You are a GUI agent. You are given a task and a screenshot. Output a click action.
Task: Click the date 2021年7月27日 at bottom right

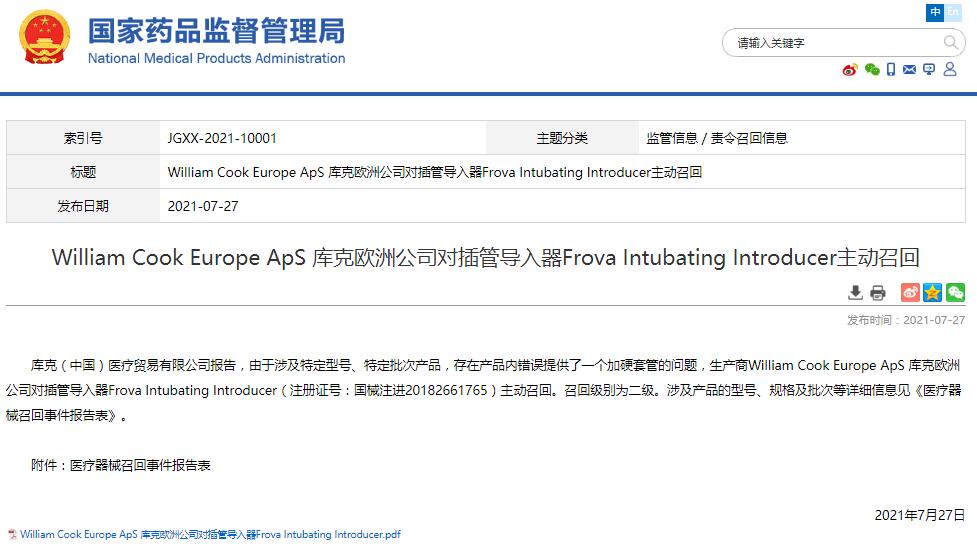tap(920, 515)
